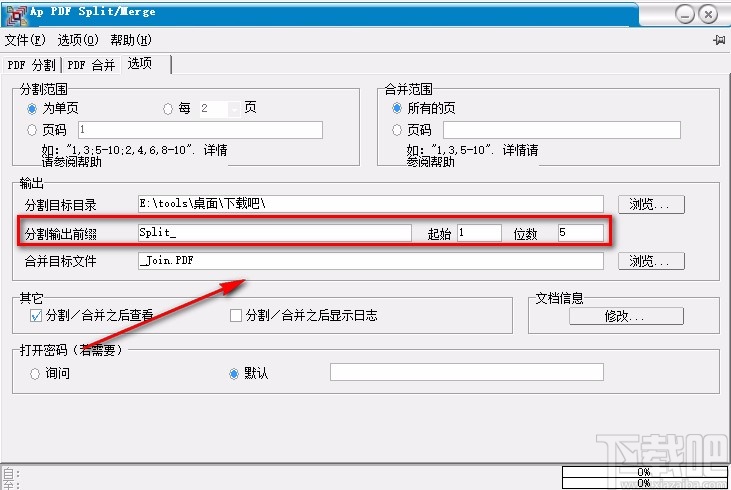Image resolution: width=731 pixels, height=490 pixels.
Task: Expand the pages-per-split dropdown showing 2
Action: (234, 109)
